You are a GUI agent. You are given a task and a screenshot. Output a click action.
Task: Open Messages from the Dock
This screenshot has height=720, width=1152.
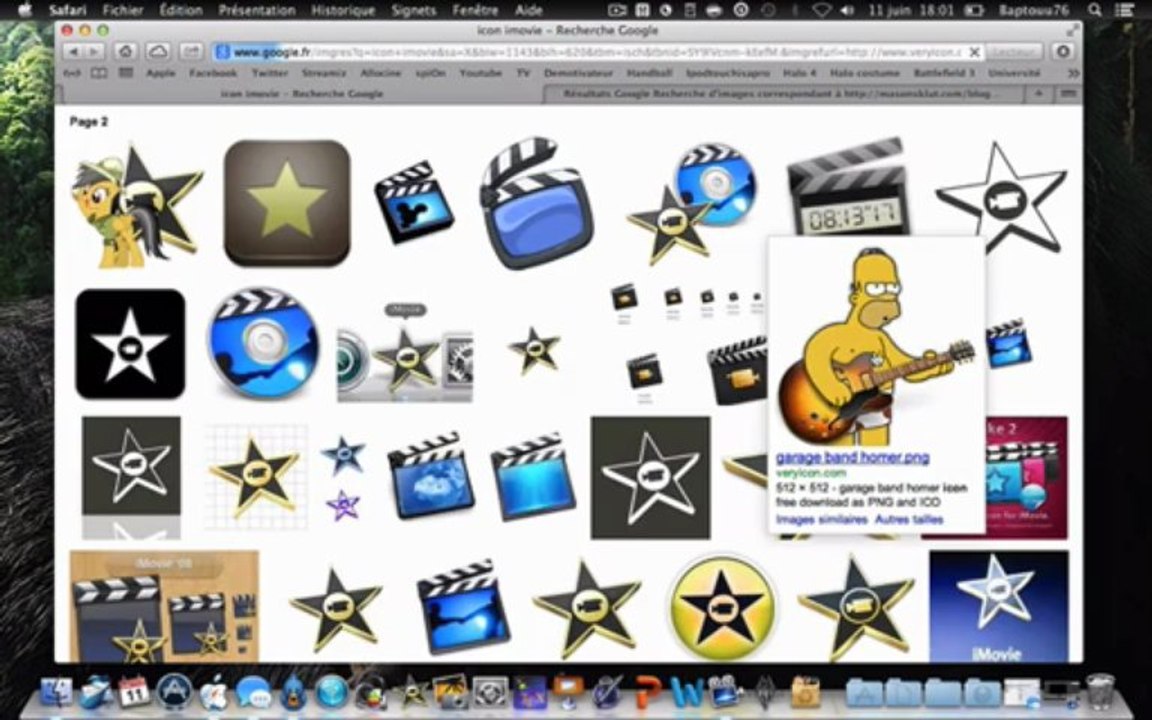(252, 693)
